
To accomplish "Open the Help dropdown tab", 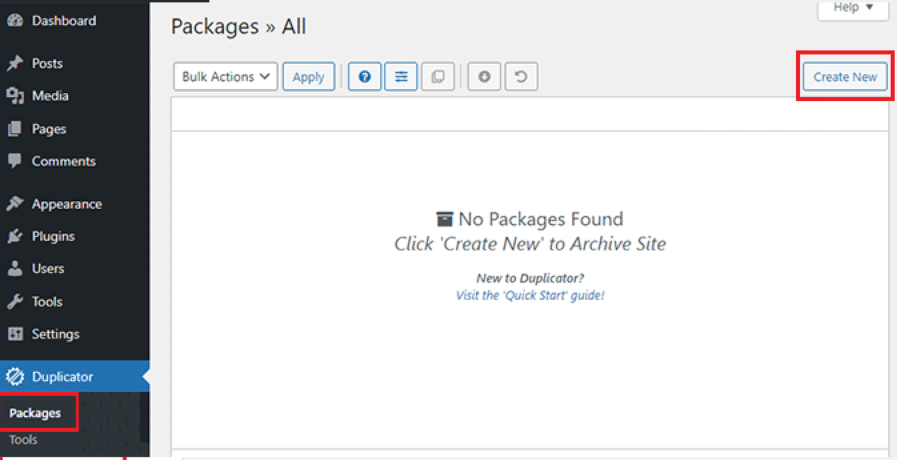I will click(852, 8).
